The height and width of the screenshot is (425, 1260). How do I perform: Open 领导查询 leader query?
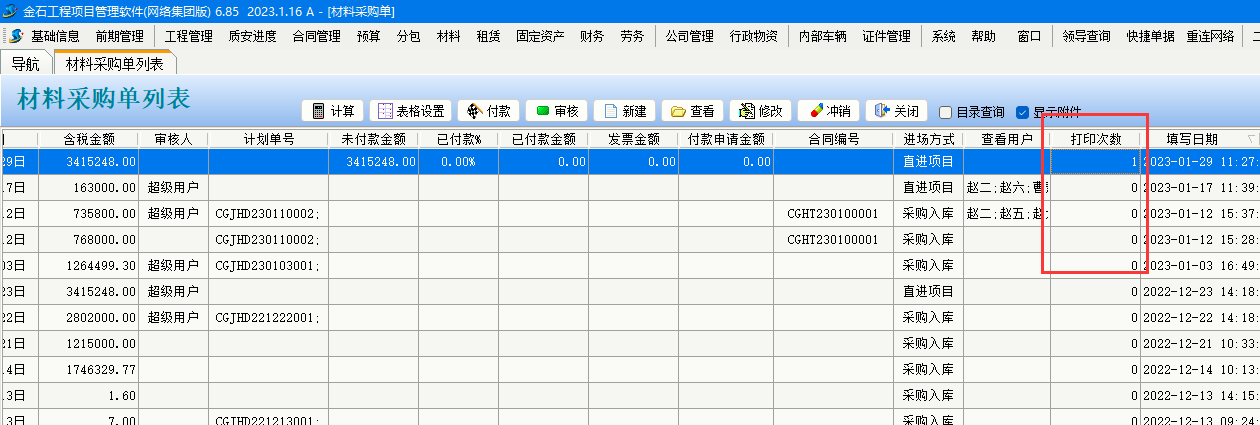point(1086,36)
